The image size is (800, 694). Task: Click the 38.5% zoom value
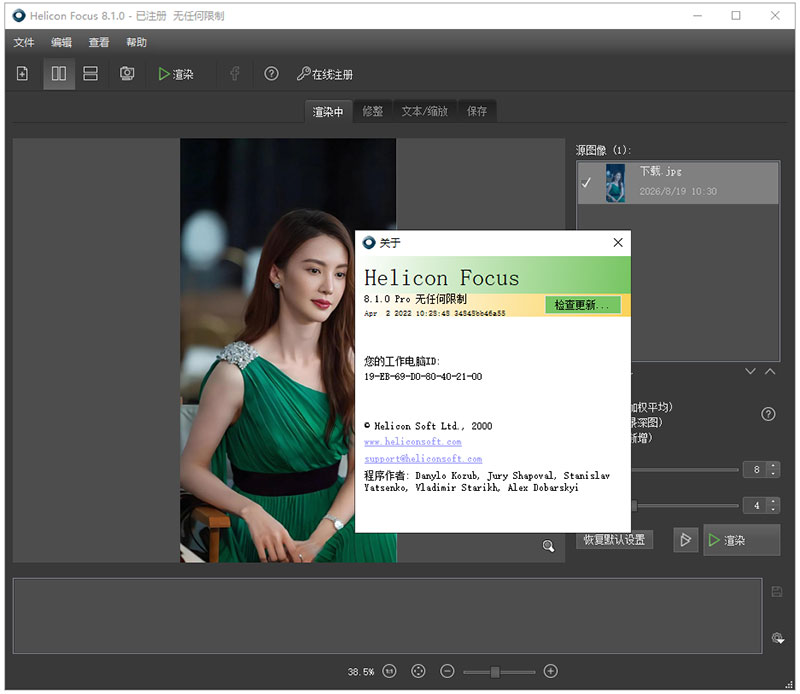pyautogui.click(x=361, y=672)
